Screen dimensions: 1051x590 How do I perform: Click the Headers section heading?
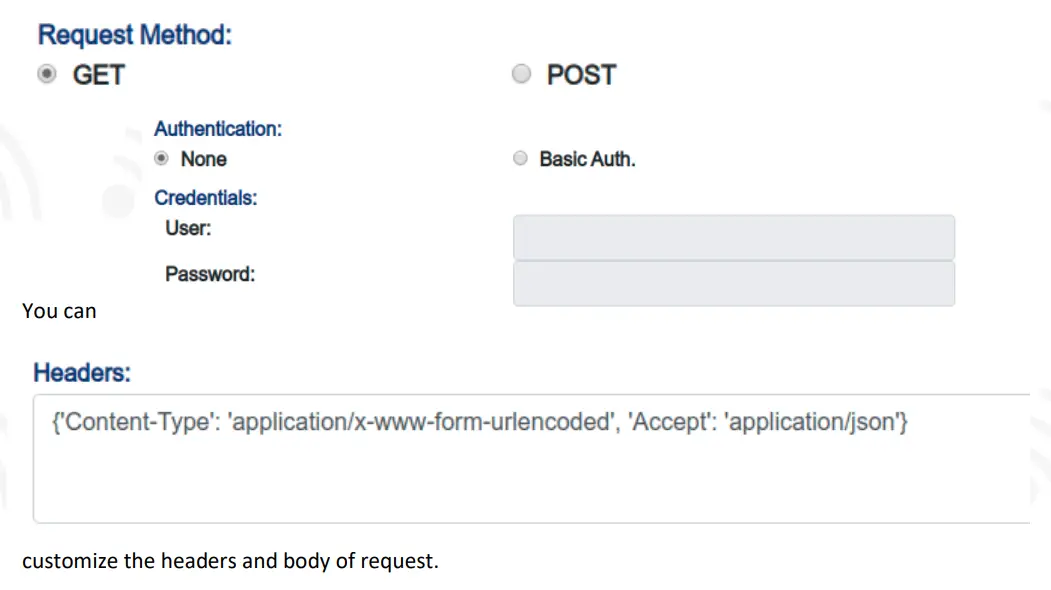(x=82, y=373)
